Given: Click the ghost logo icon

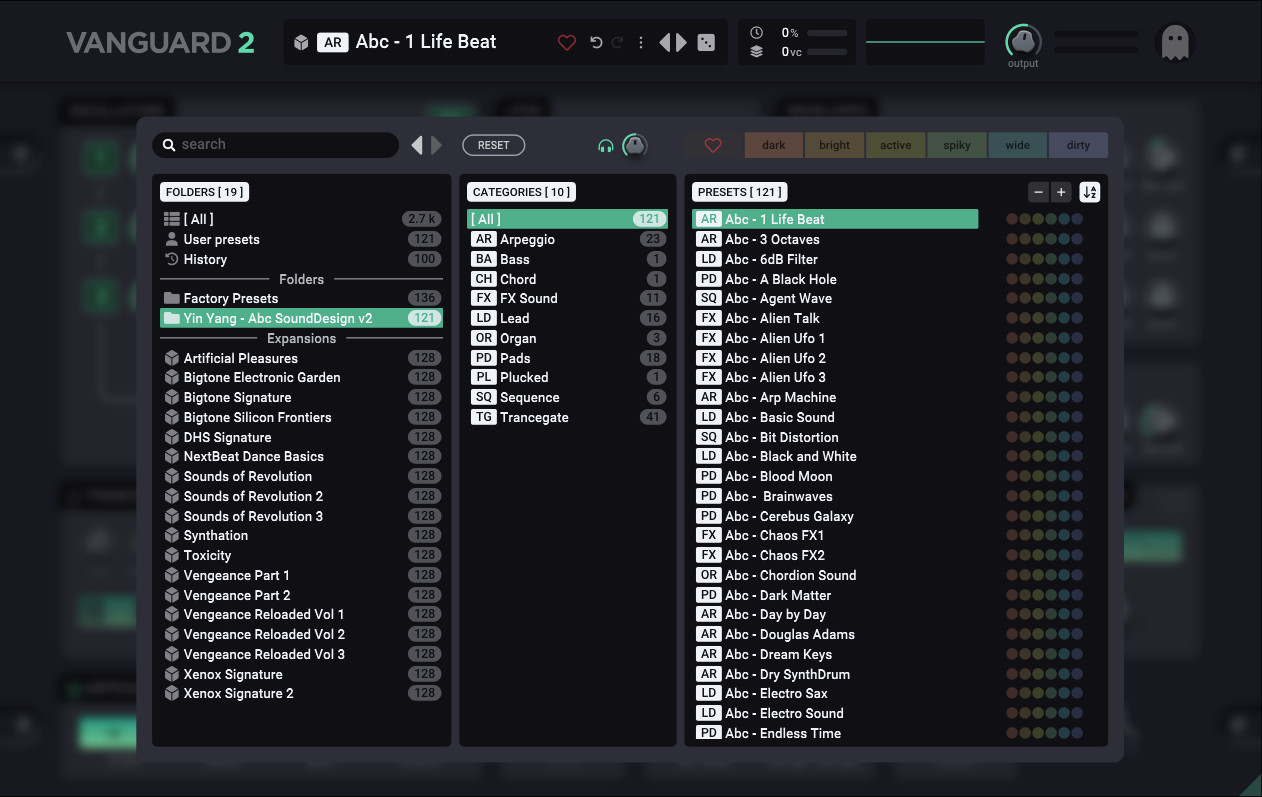Looking at the screenshot, I should pyautogui.click(x=1175, y=42).
